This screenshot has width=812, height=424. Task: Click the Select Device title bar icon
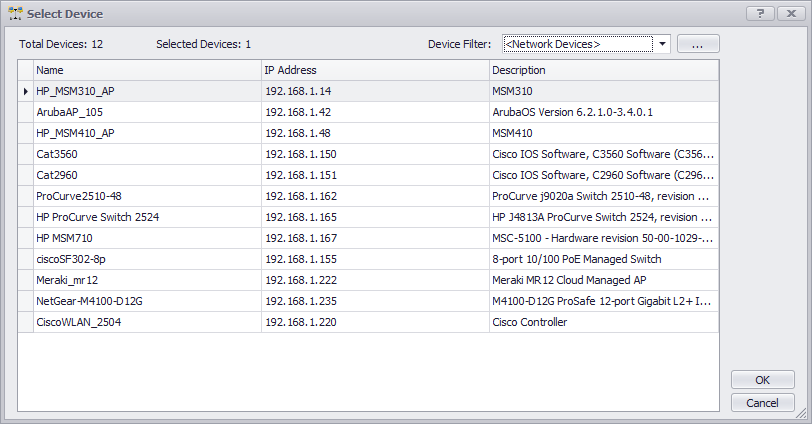click(x=16, y=13)
